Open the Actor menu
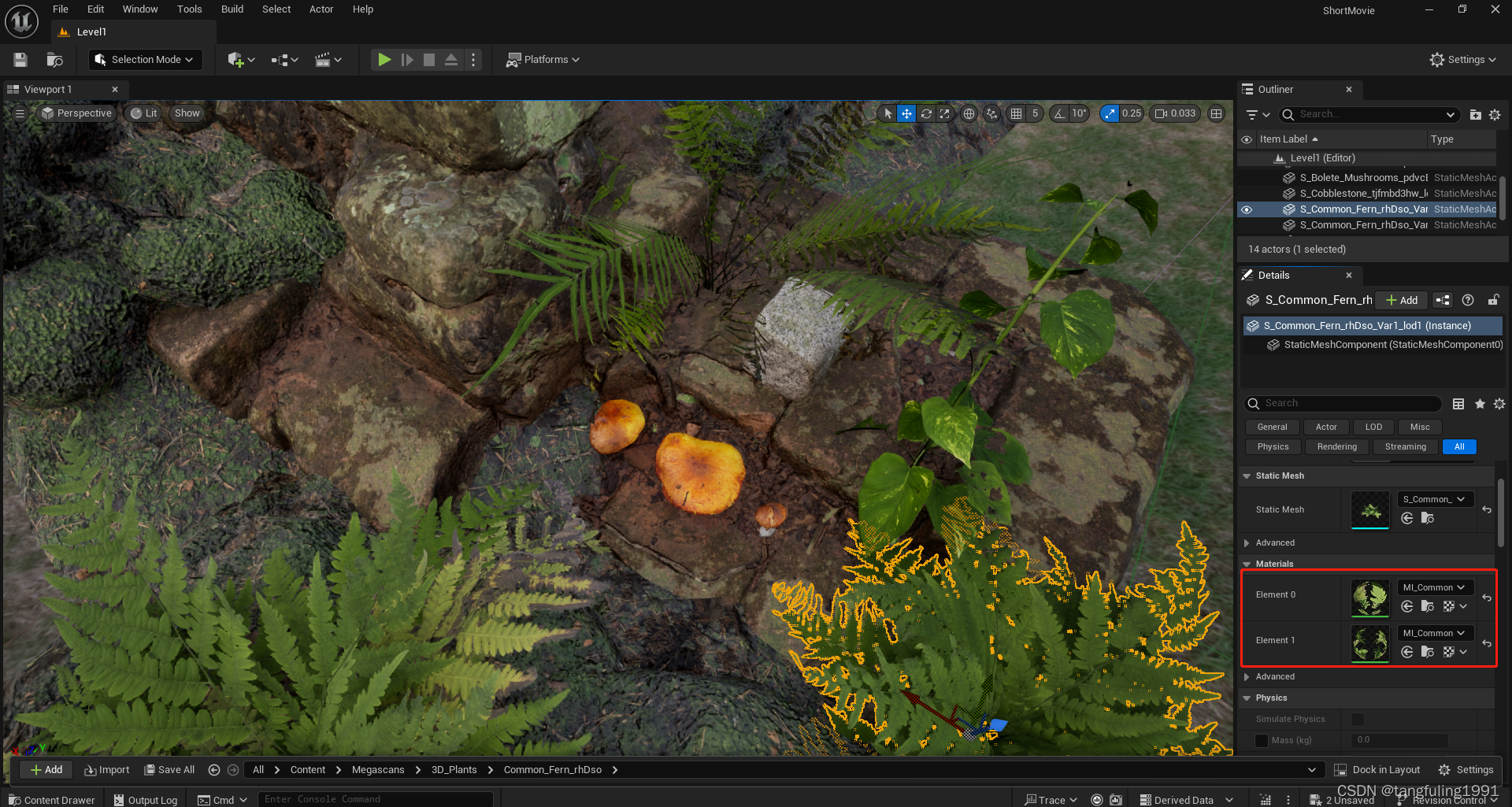 [321, 9]
